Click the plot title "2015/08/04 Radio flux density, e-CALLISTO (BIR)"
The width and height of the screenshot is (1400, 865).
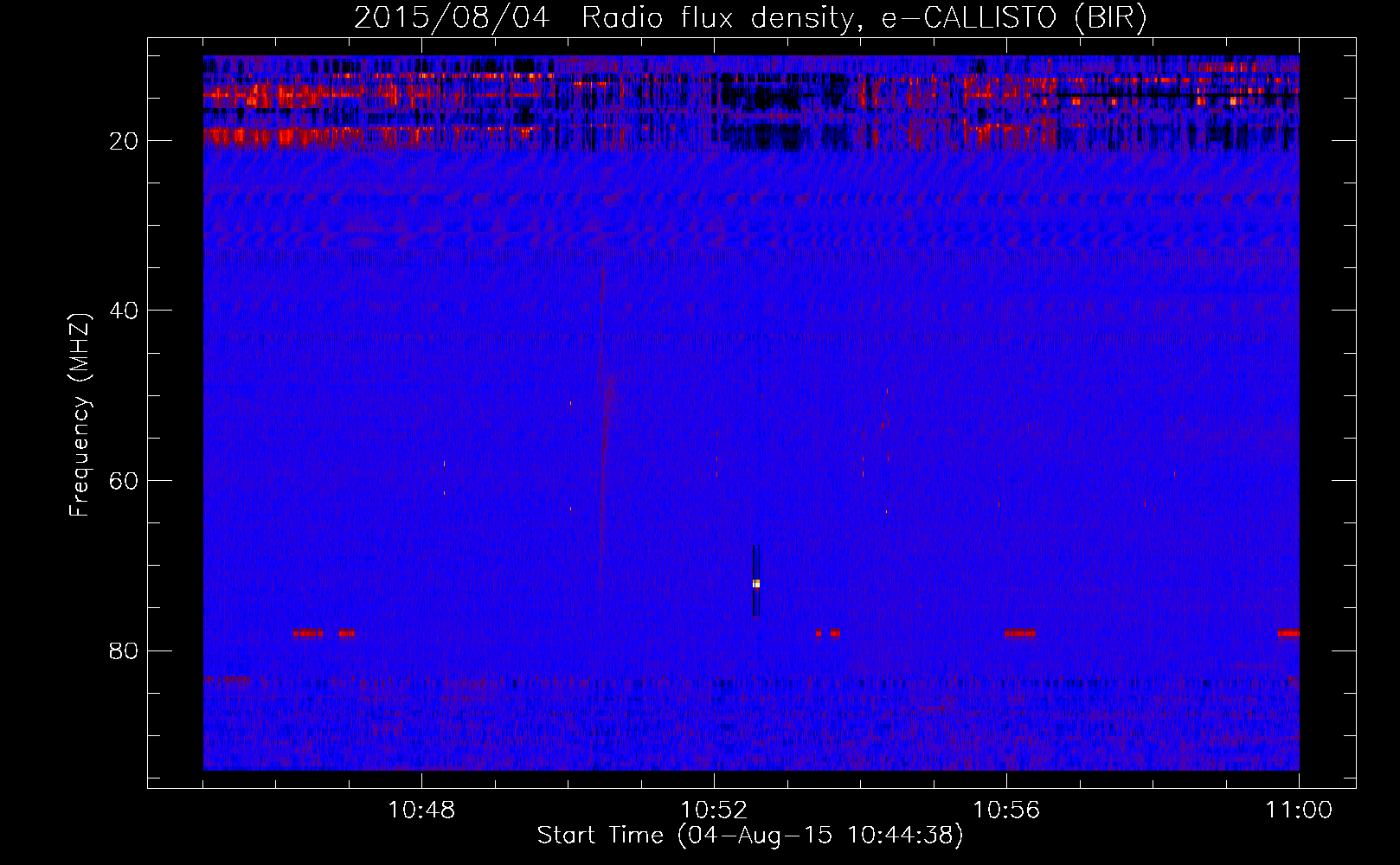pos(750,17)
